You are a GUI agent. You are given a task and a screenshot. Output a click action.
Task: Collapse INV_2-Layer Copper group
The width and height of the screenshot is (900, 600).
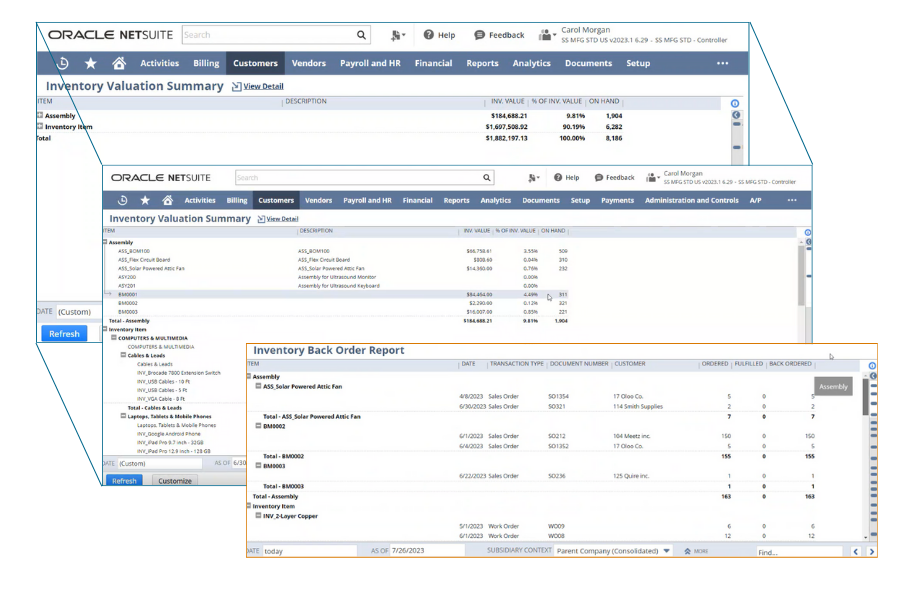pyautogui.click(x=258, y=516)
